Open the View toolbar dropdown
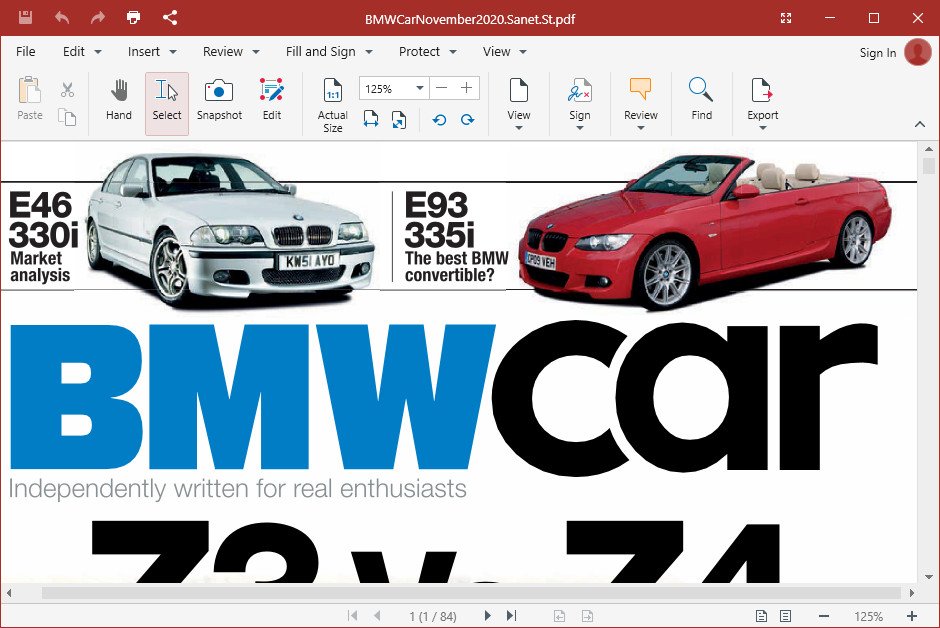 (519, 104)
